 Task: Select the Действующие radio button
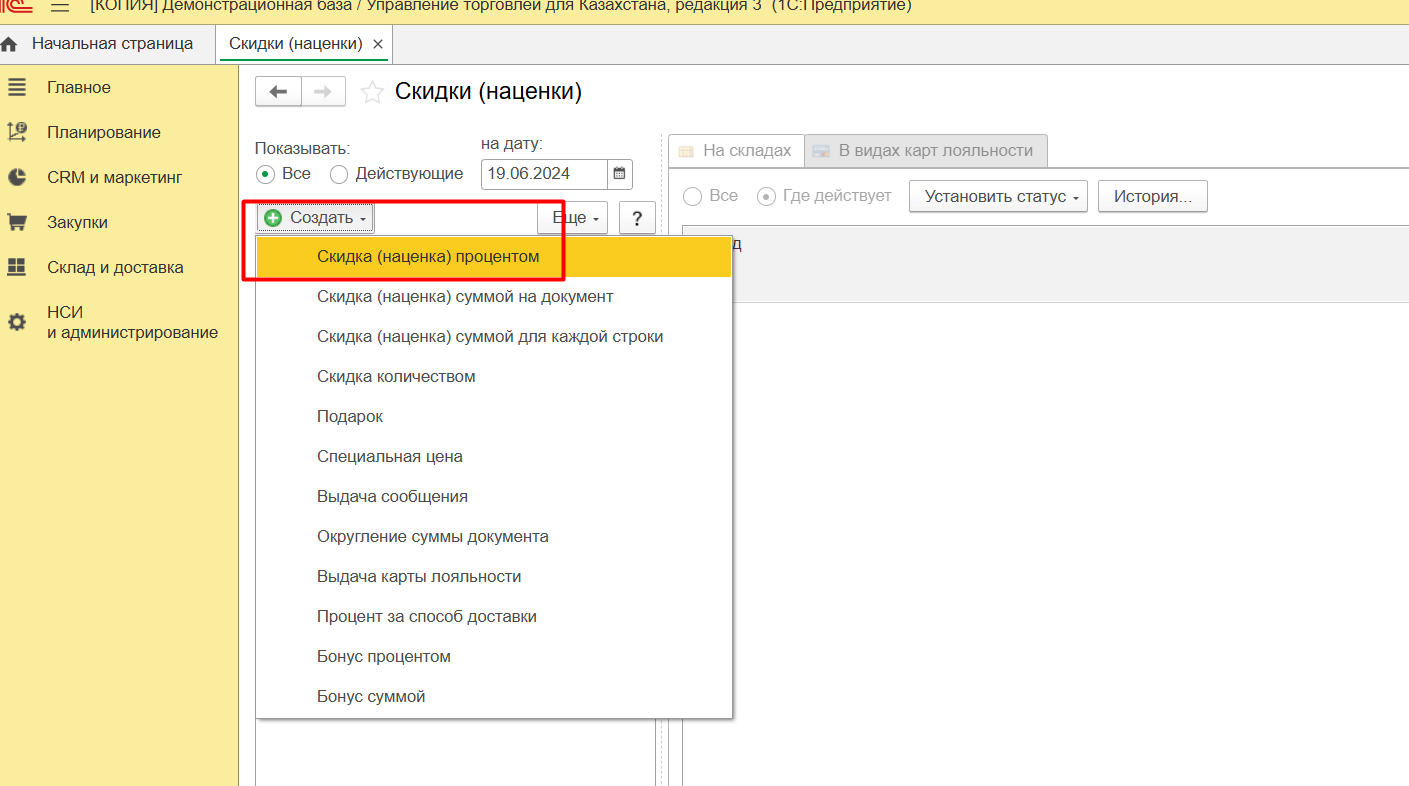point(339,174)
